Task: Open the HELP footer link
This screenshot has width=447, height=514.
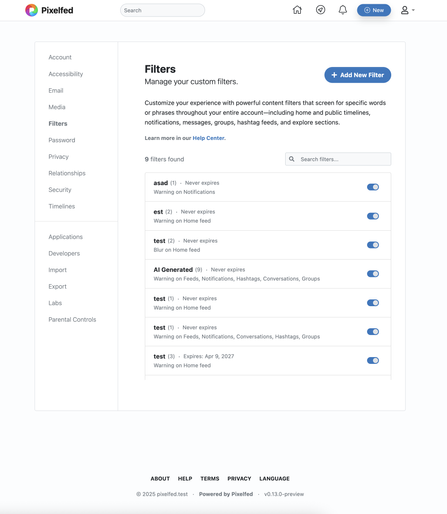Action: [185, 479]
